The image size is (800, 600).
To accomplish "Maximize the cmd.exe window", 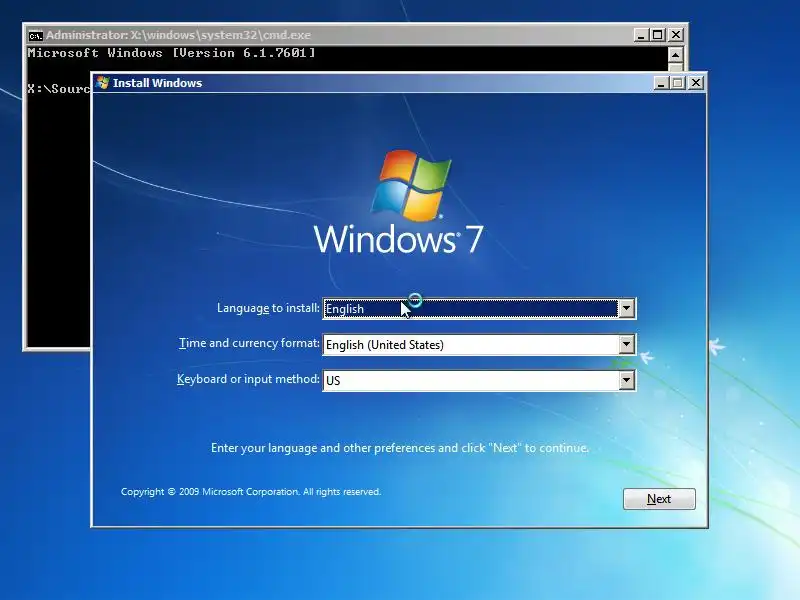I will (x=658, y=35).
